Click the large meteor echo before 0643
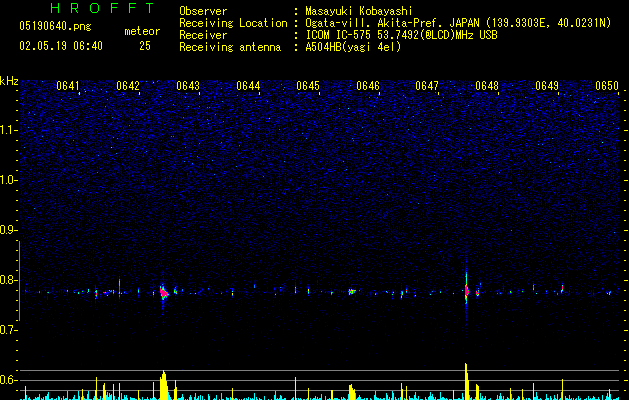629x400 pixels. coord(164,293)
